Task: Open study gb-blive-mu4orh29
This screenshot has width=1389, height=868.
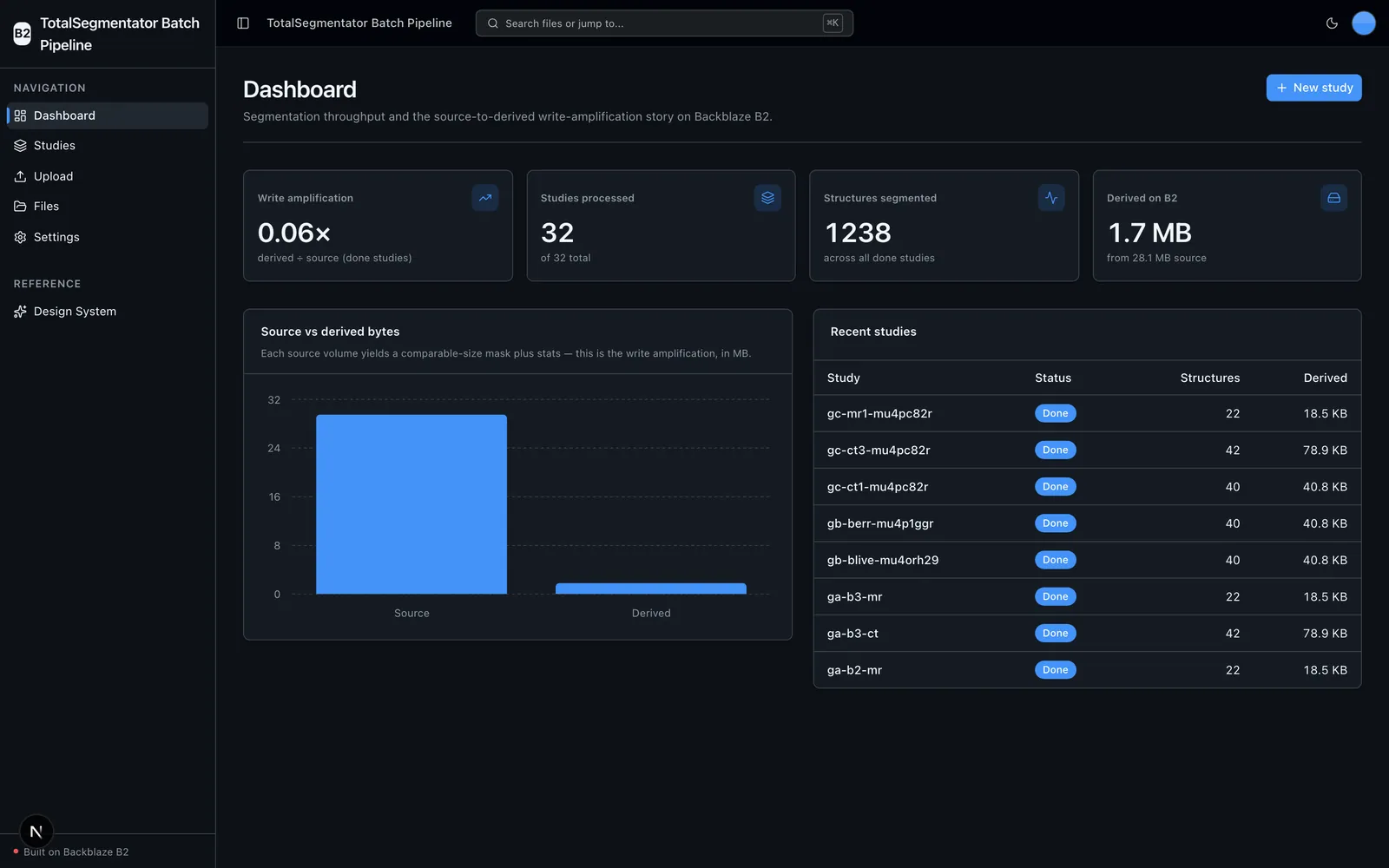Action: [x=883, y=560]
